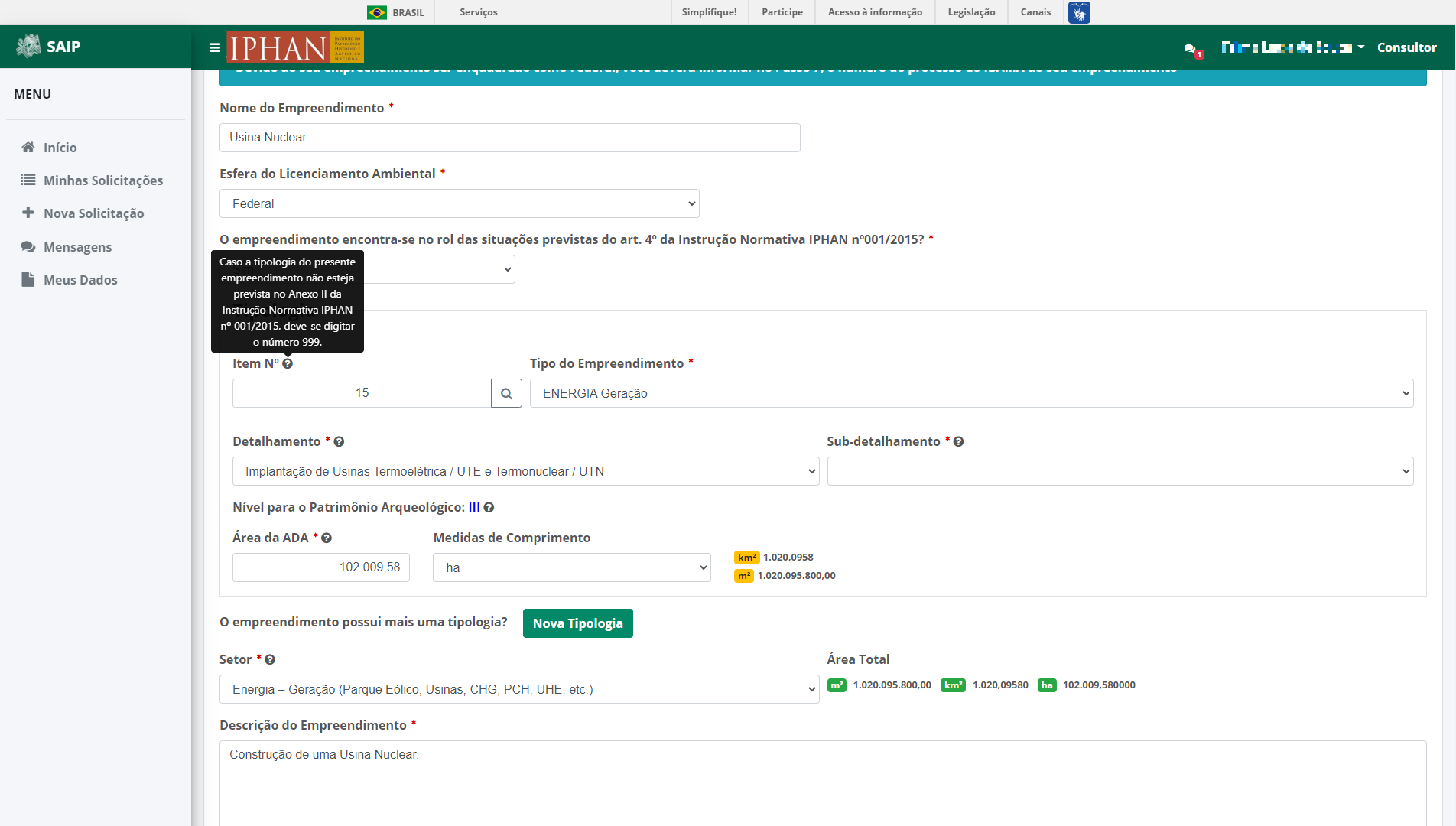
Task: Toggle the hamburger menu icon
Action: 215,47
